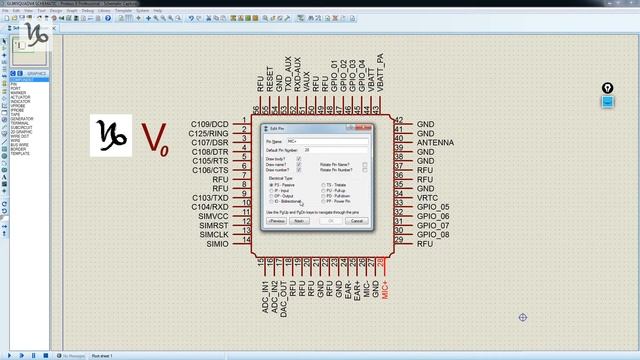Click the Redo toolbar icon
Viewport: 640px width, 360px height.
tap(199, 18)
